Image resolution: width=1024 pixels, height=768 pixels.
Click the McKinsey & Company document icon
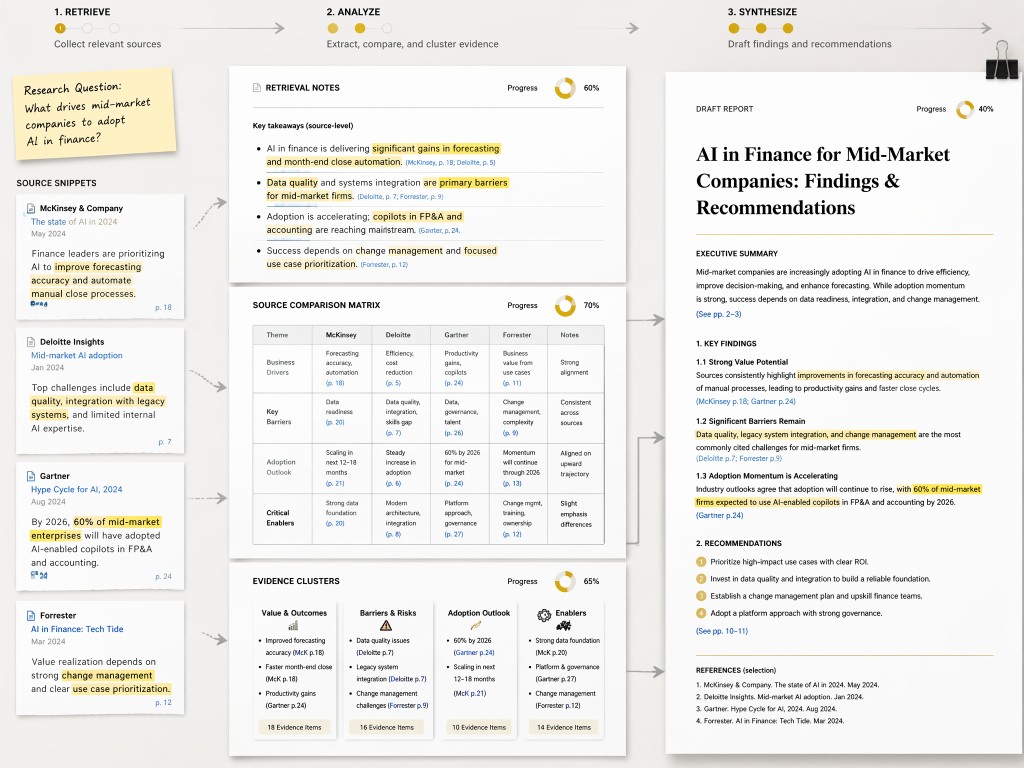coord(31,208)
